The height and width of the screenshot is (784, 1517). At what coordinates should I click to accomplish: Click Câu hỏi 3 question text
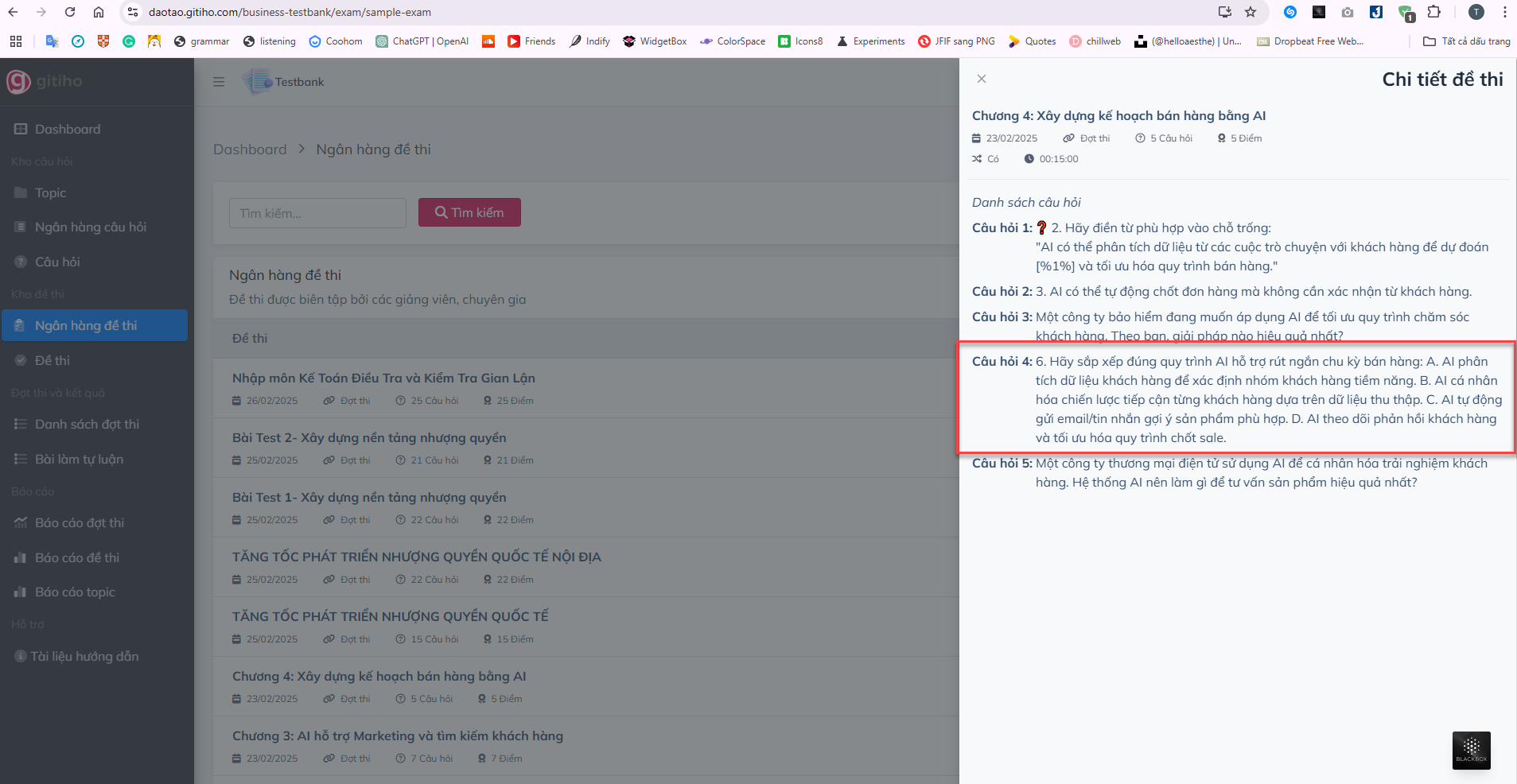coord(1252,327)
